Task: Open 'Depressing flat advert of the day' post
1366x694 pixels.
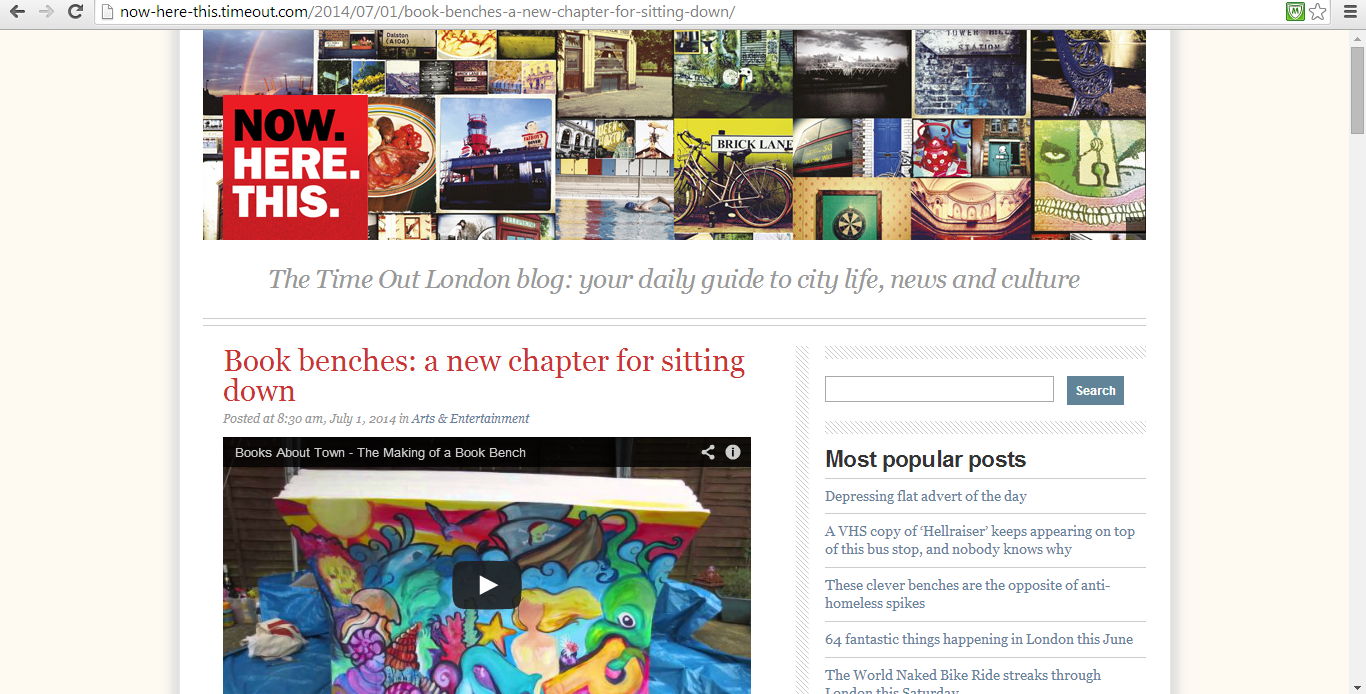Action: (926, 496)
